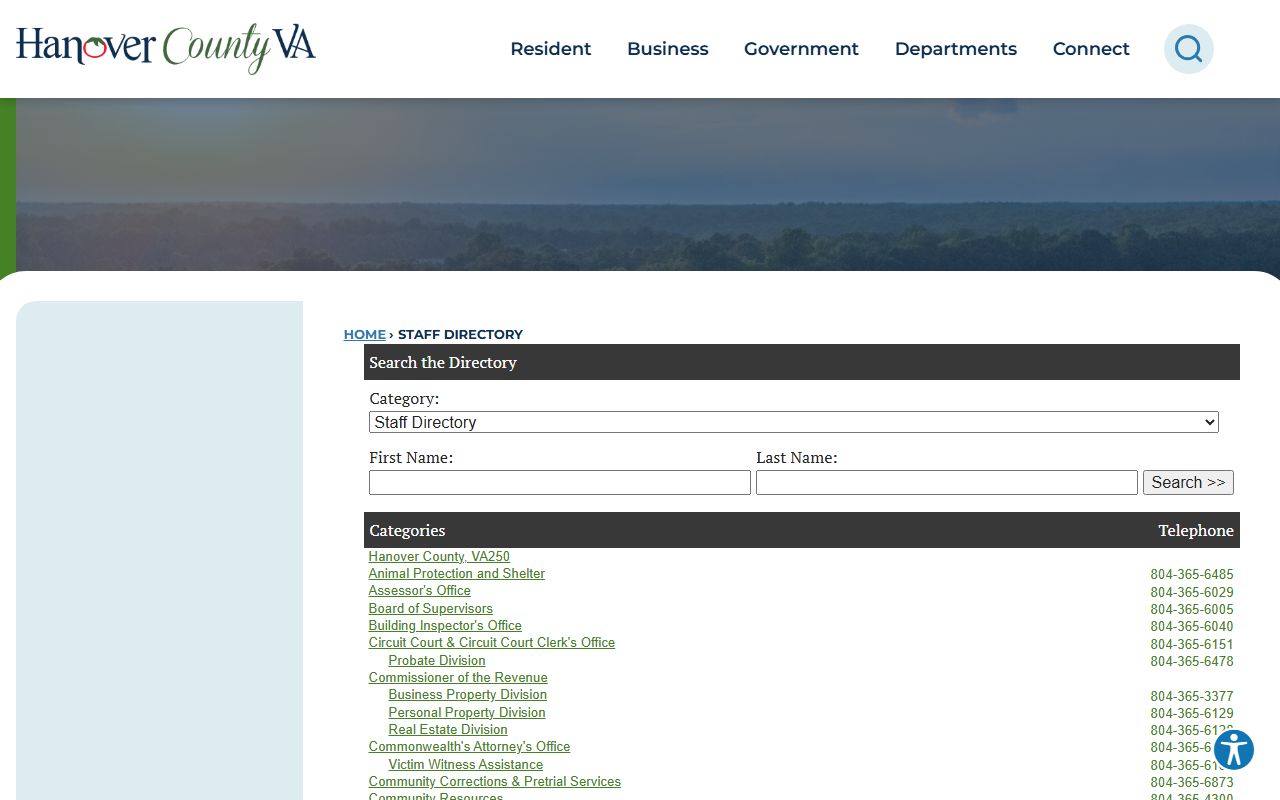The image size is (1280, 800).
Task: Open the site search icon
Action: pos(1188,49)
